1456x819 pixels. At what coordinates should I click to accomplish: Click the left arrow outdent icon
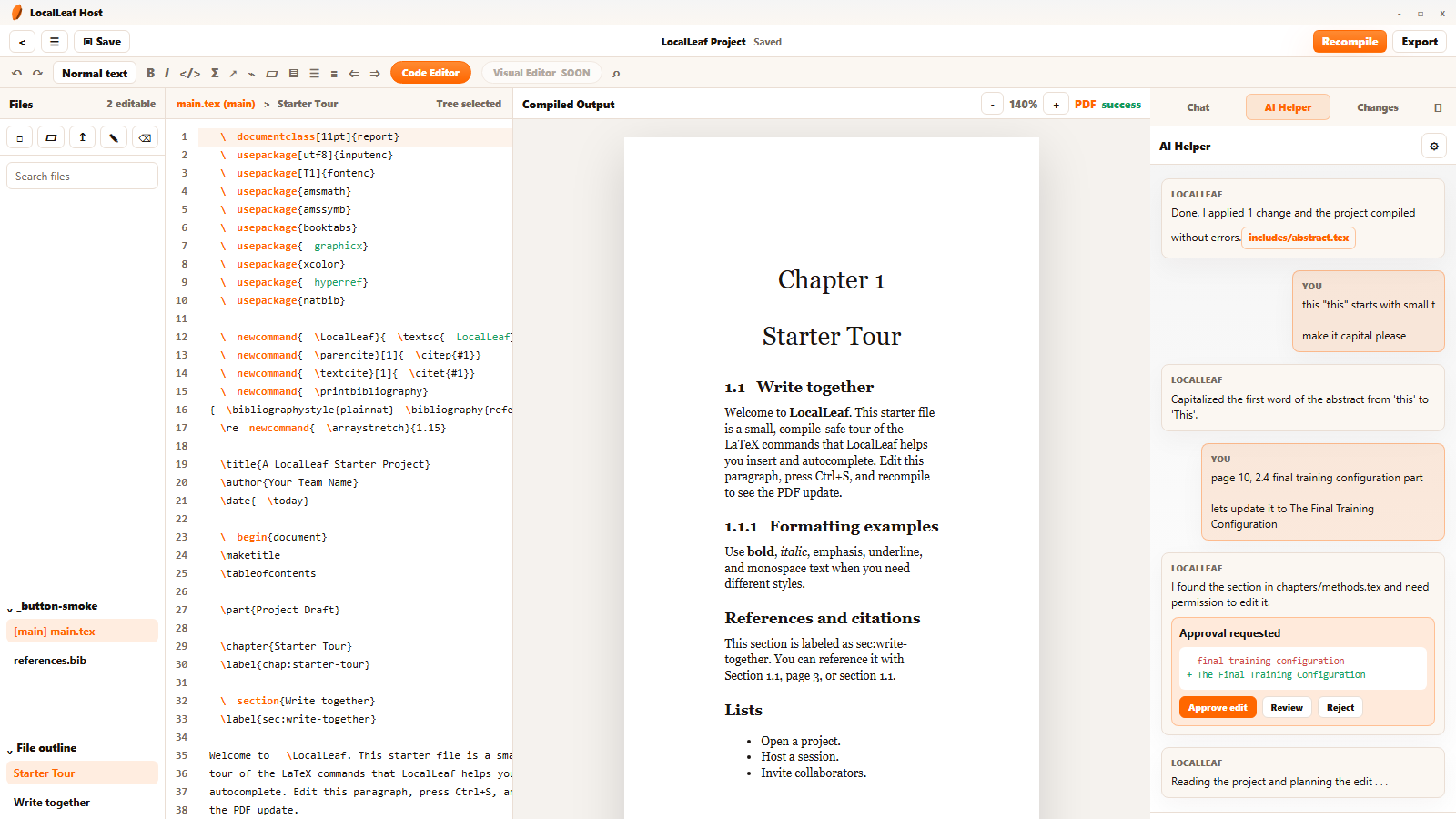click(x=354, y=73)
